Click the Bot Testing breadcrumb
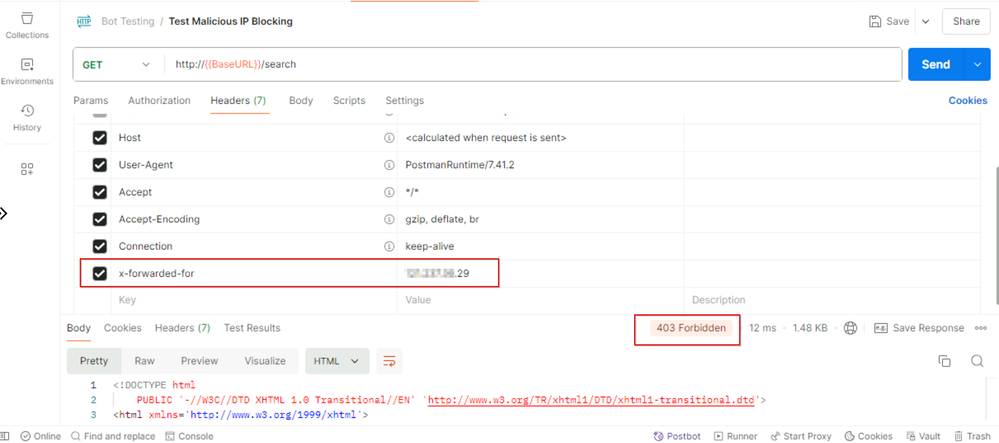Screen dimensions: 999x443 tap(128, 21)
